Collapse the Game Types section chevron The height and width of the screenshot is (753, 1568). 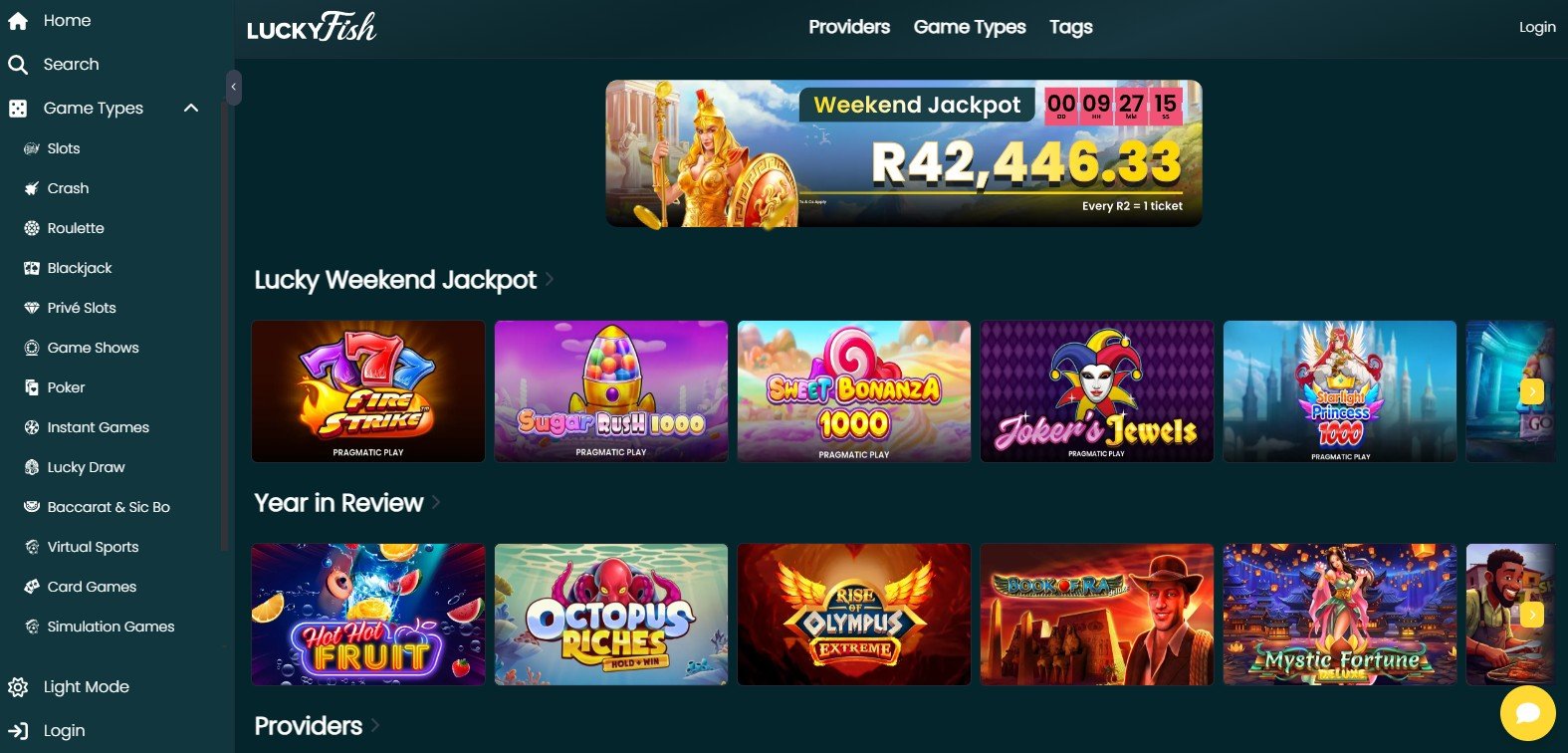[x=191, y=108]
